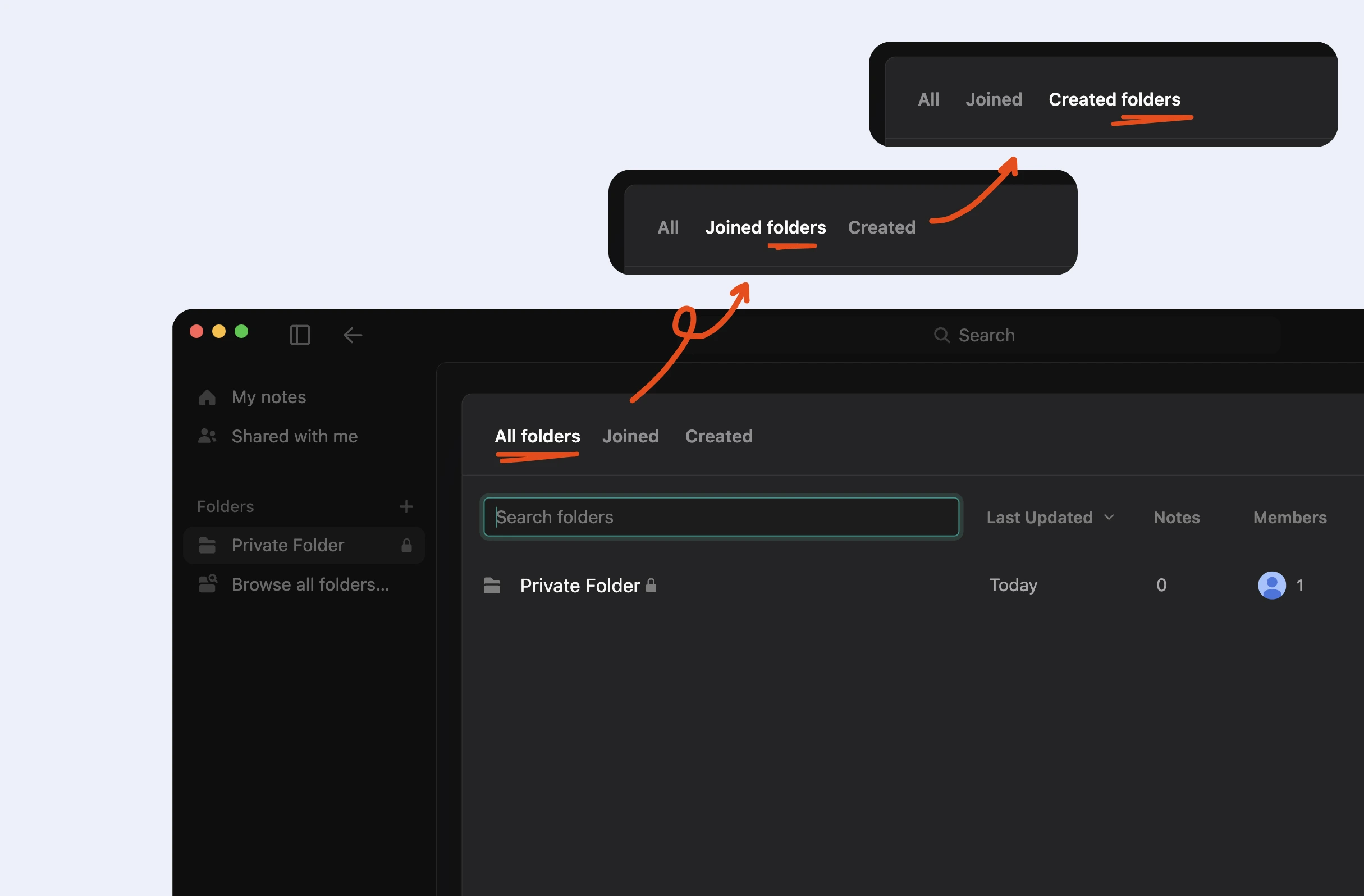Click the folder icon beside Private Folder
This screenshot has height=896, width=1364.
click(x=491, y=586)
